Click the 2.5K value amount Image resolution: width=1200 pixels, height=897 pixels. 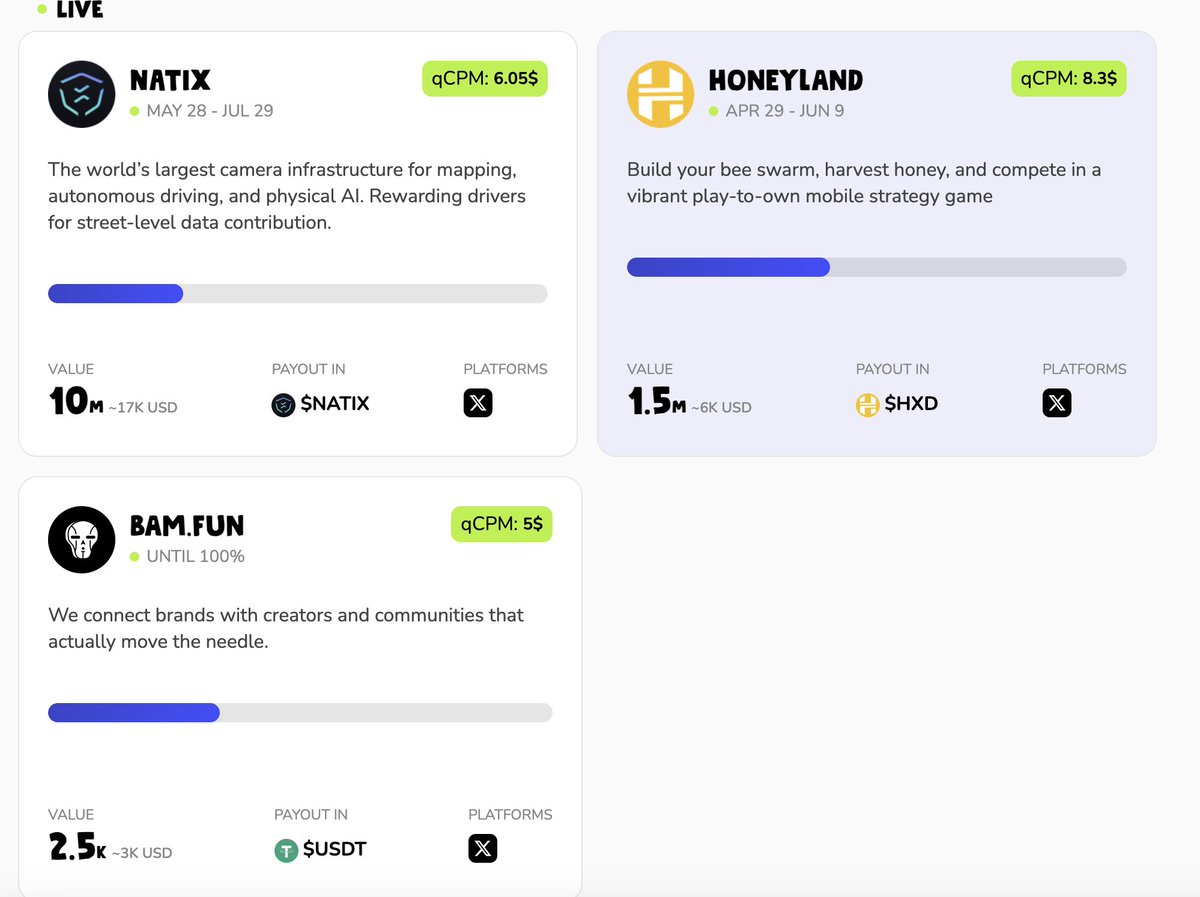[x=77, y=848]
